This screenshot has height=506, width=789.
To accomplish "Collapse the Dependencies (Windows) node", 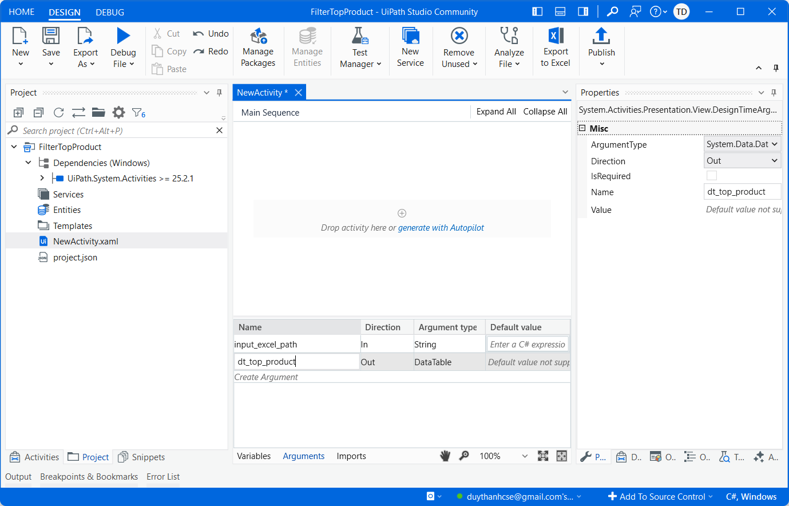I will click(29, 162).
